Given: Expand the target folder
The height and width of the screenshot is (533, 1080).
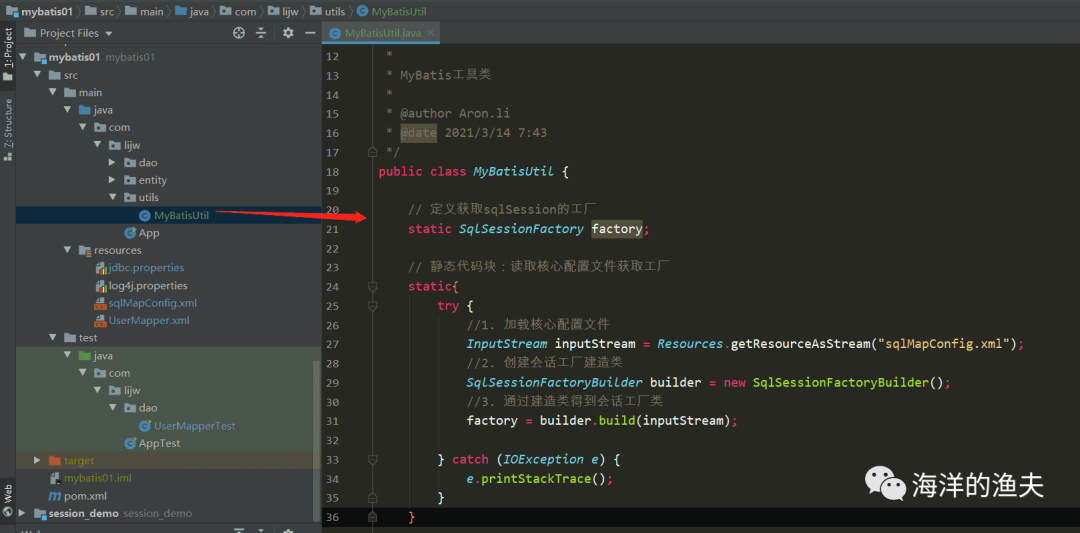Looking at the screenshot, I should 38,460.
